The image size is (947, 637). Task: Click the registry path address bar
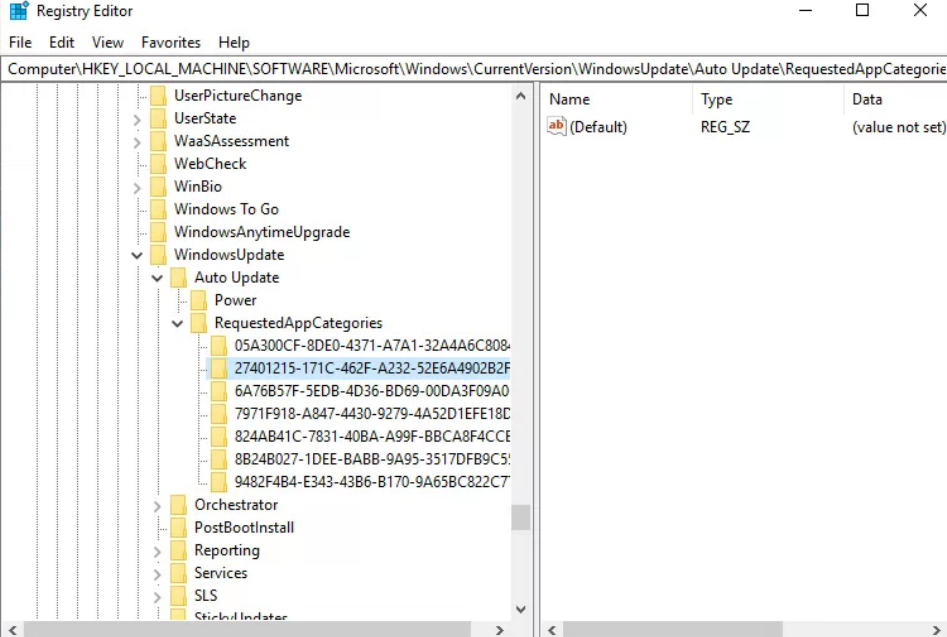click(474, 69)
